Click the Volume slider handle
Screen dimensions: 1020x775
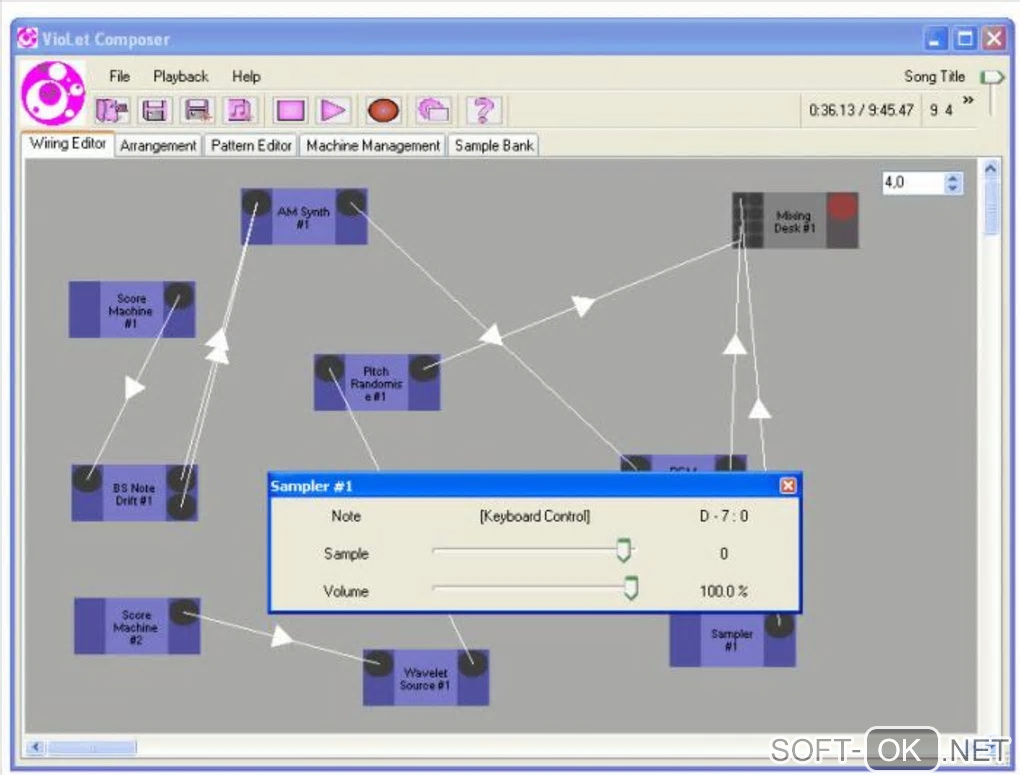pyautogui.click(x=630, y=588)
